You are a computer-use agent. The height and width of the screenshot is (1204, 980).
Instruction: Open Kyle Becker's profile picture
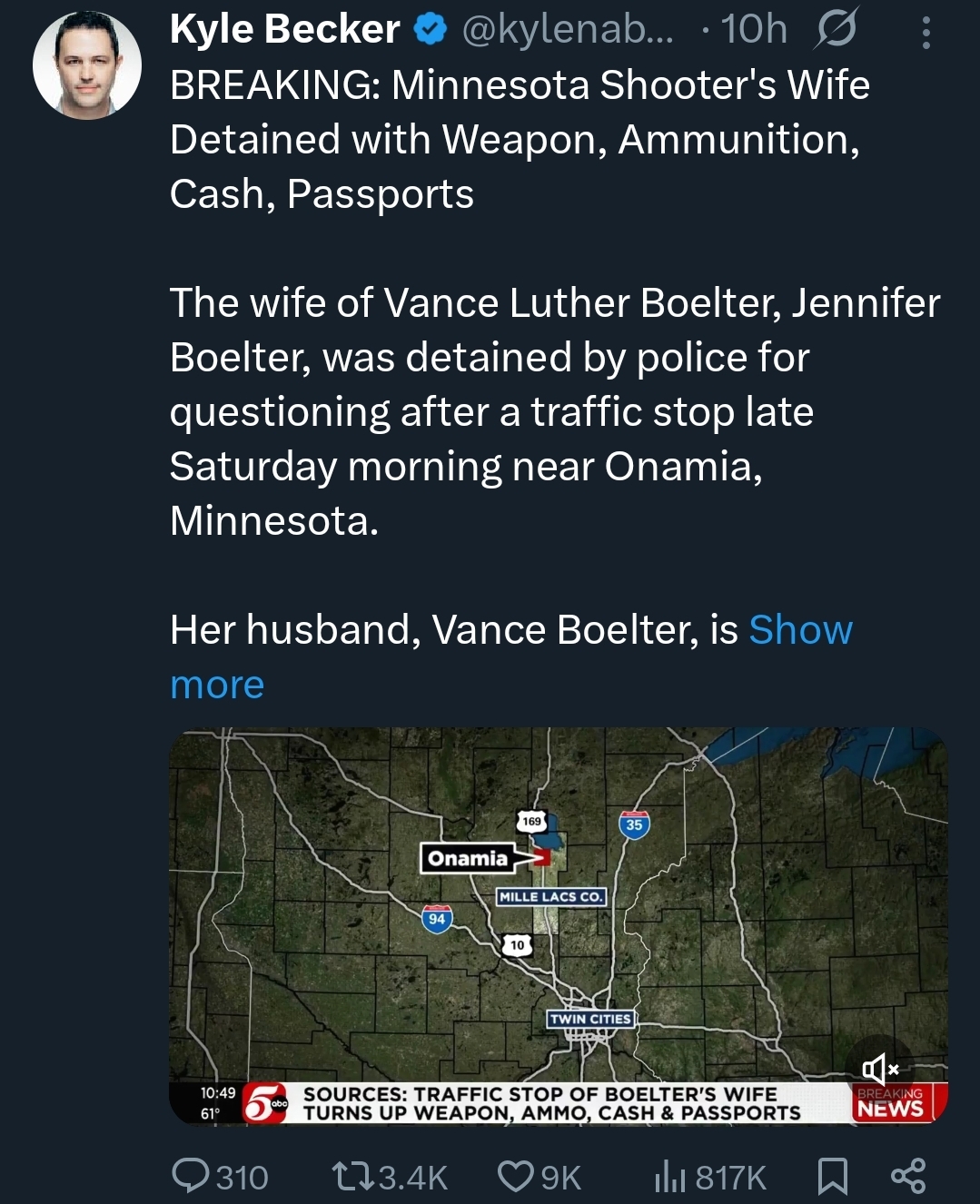point(87,65)
